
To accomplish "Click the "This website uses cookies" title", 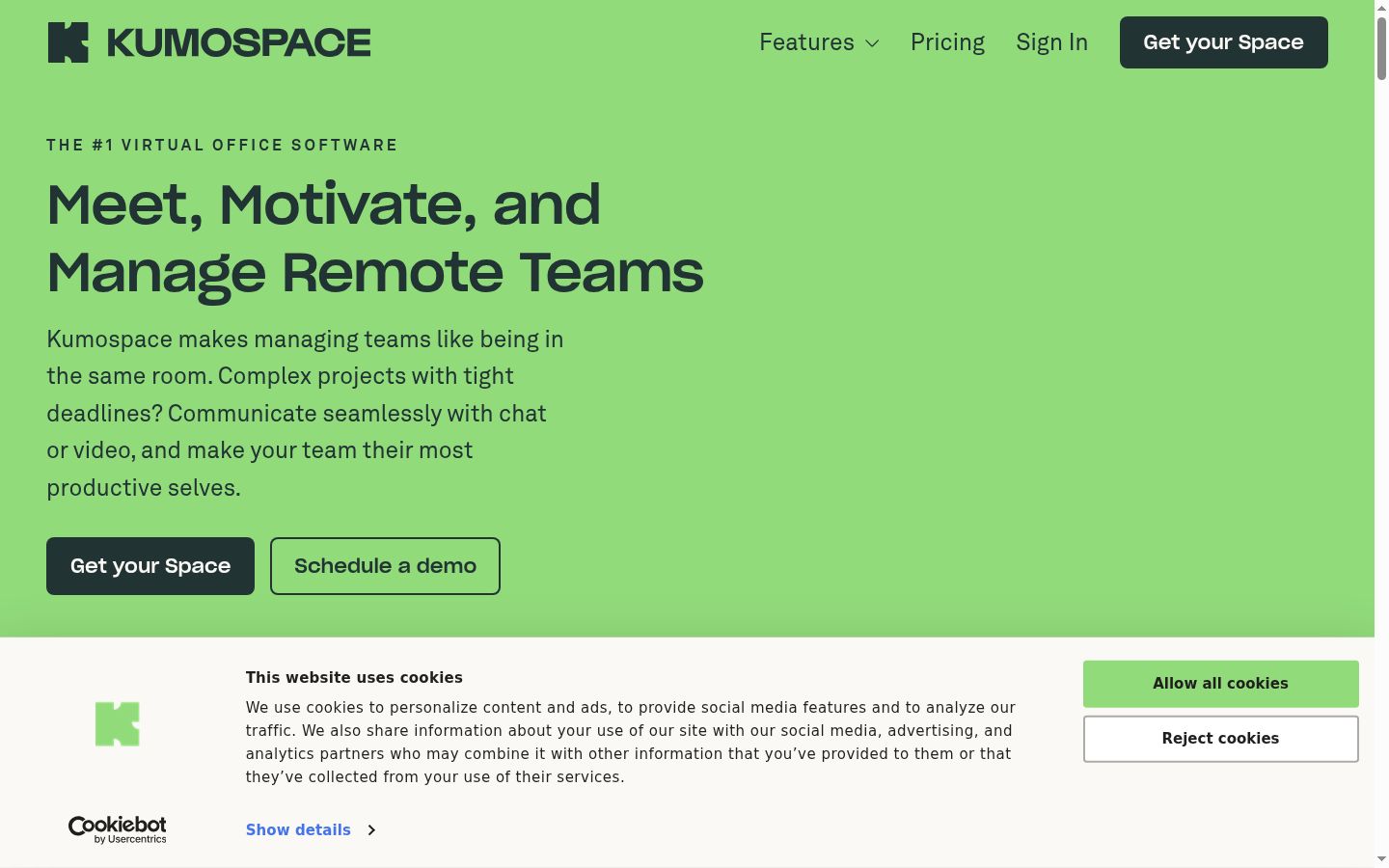I will coord(354,677).
